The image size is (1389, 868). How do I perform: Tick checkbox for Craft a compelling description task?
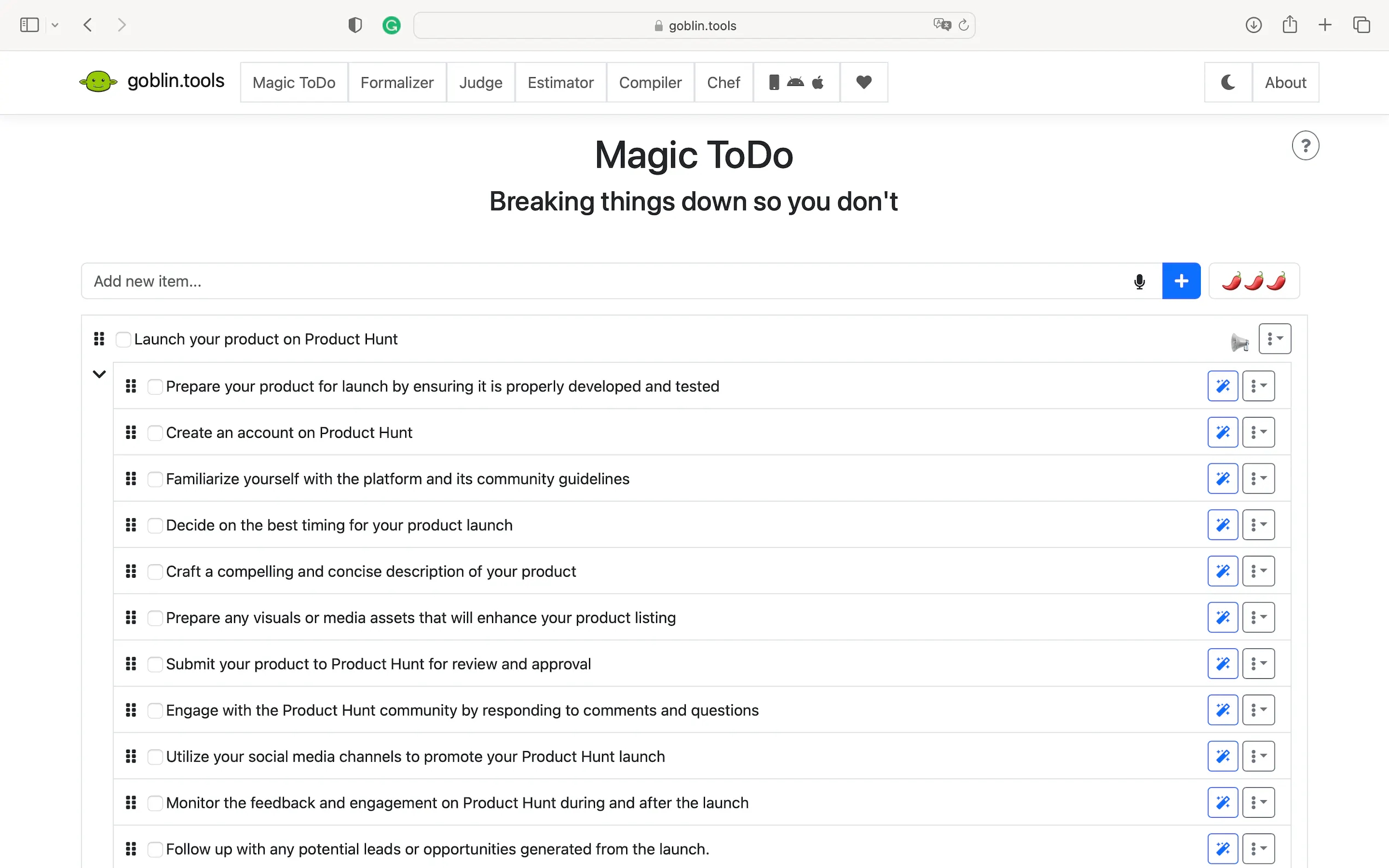click(155, 572)
